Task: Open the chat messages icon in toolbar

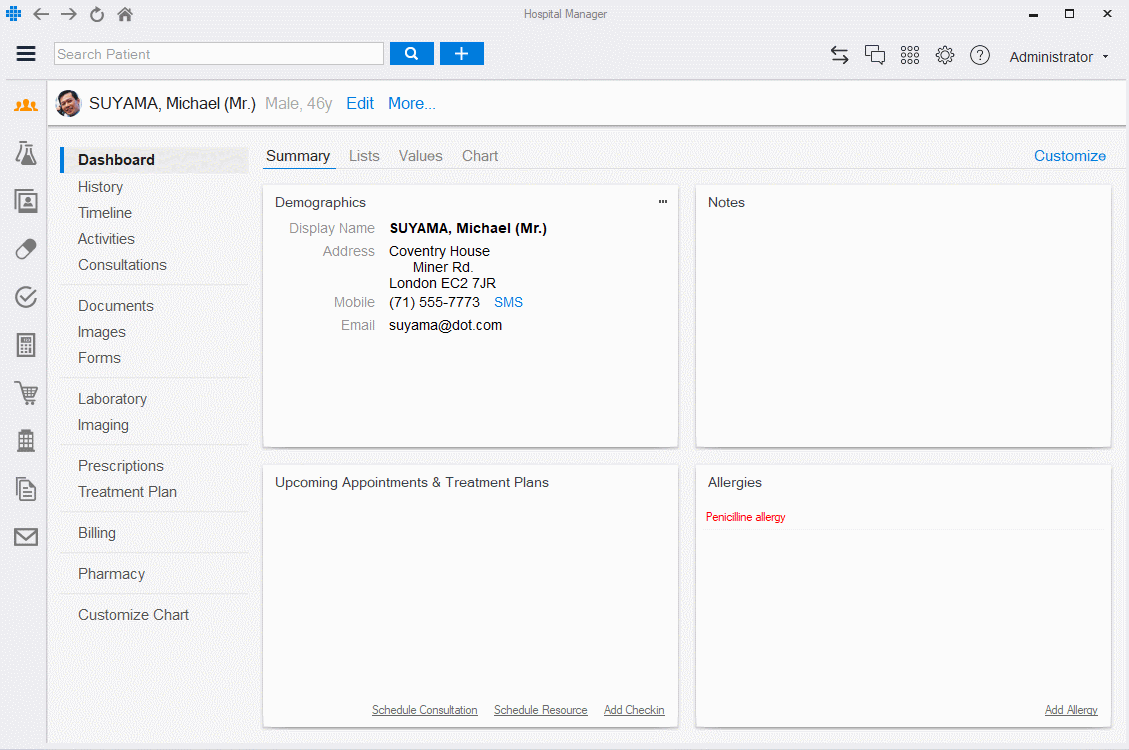Action: tap(875, 56)
